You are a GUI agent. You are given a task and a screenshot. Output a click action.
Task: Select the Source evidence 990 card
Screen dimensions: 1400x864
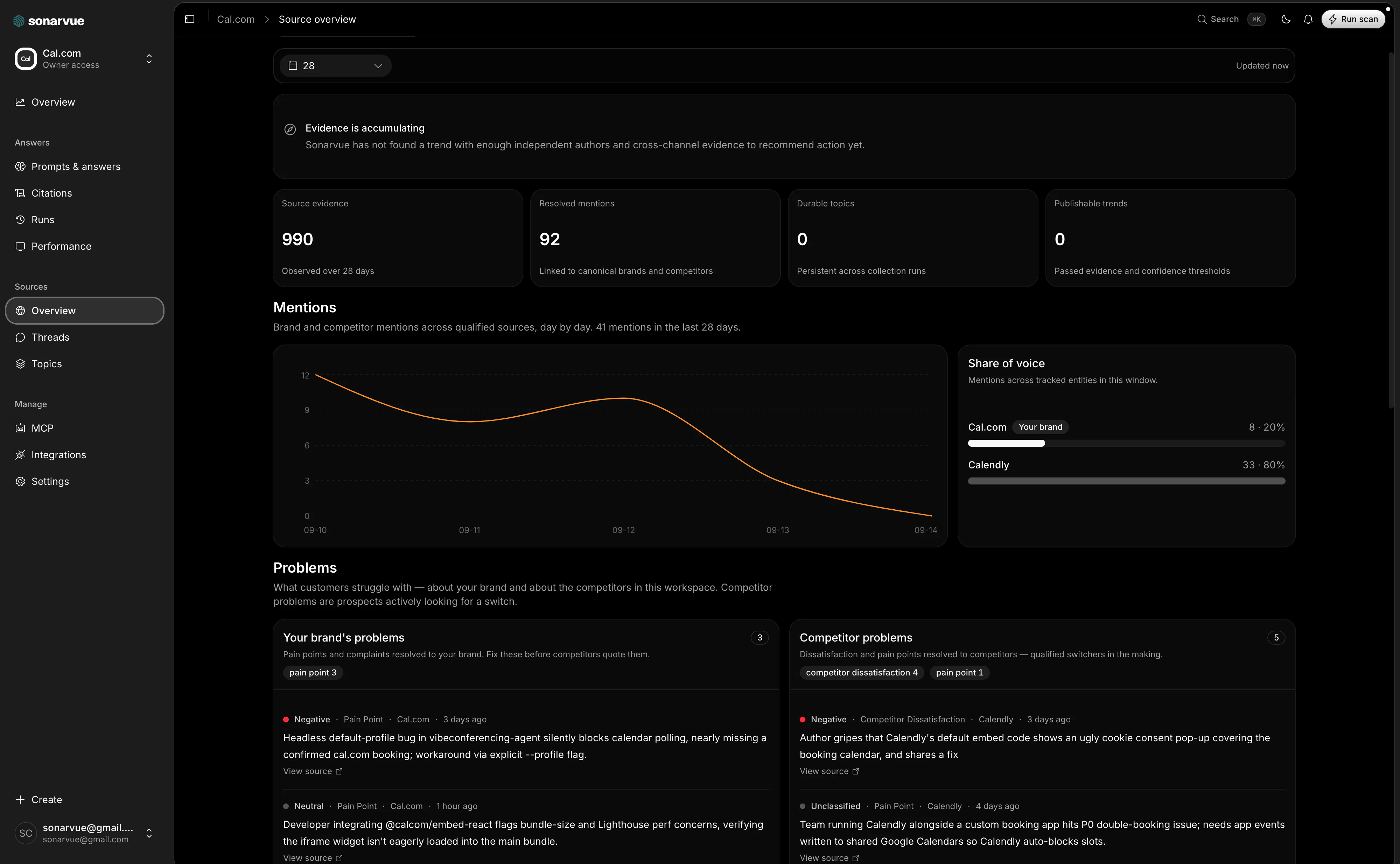point(398,238)
